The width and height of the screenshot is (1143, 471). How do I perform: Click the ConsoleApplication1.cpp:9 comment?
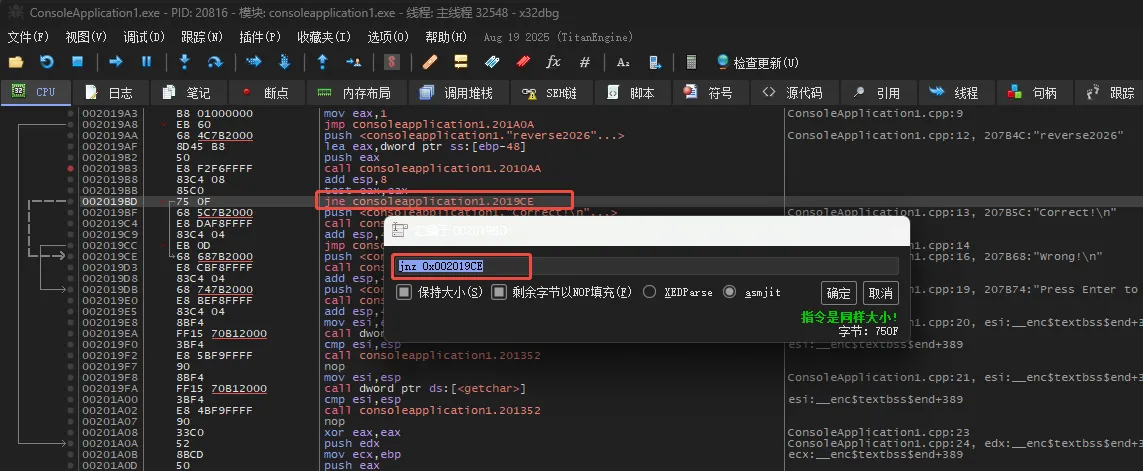875,114
